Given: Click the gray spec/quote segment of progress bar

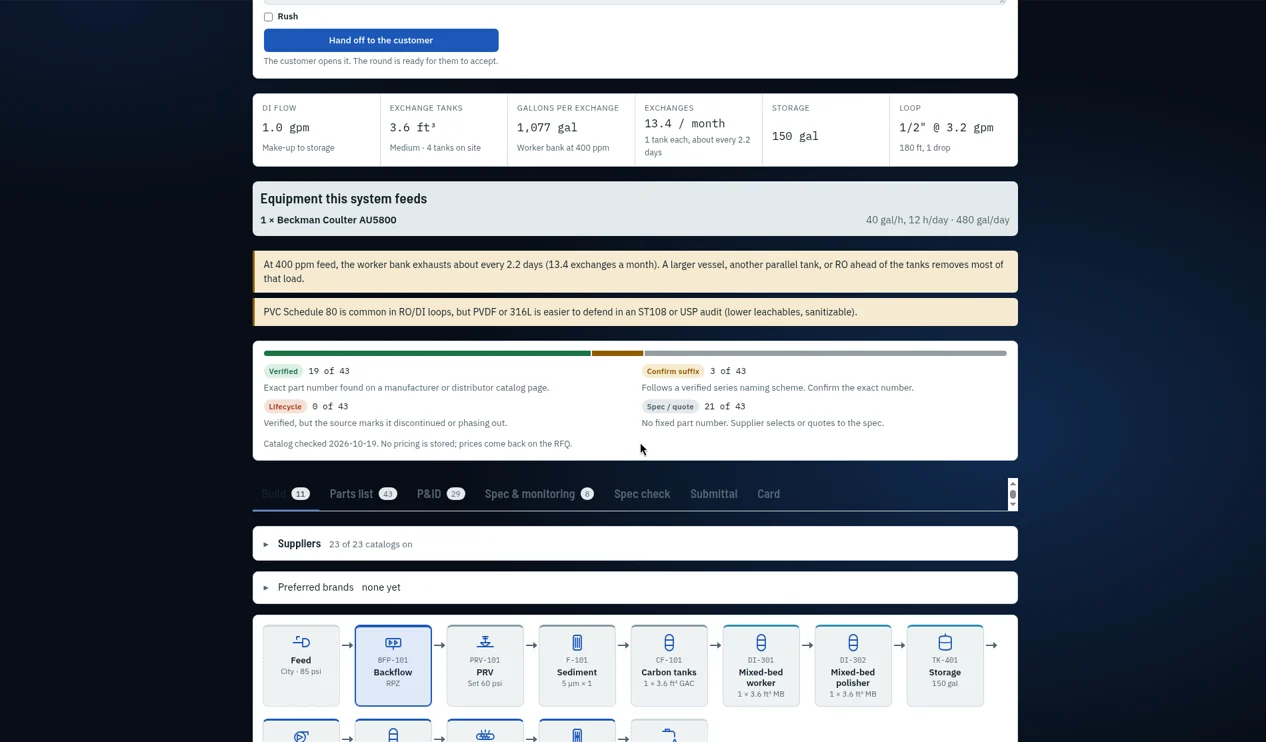Looking at the screenshot, I should (825, 353).
